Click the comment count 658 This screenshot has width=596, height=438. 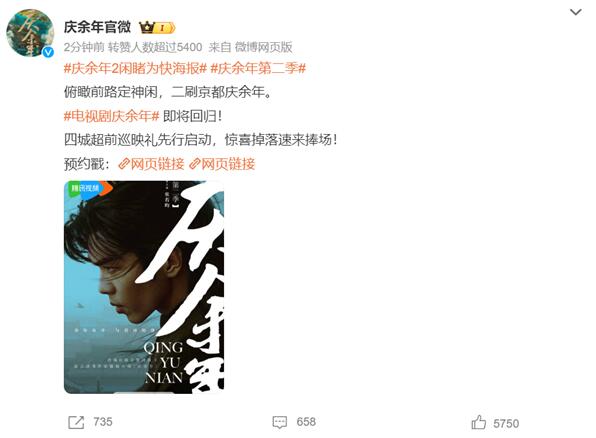[x=306, y=422]
